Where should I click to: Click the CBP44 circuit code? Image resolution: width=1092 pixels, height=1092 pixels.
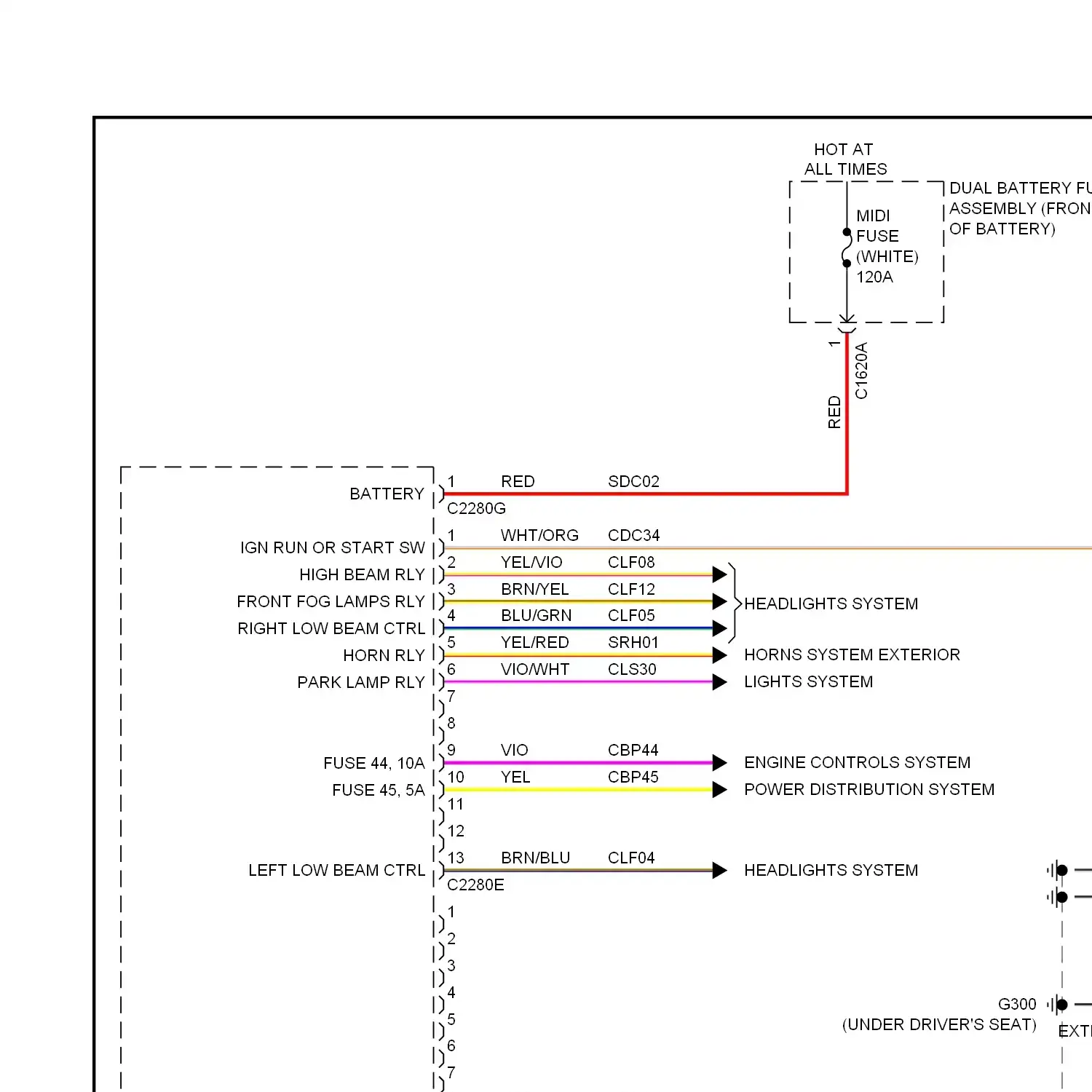[x=633, y=750]
